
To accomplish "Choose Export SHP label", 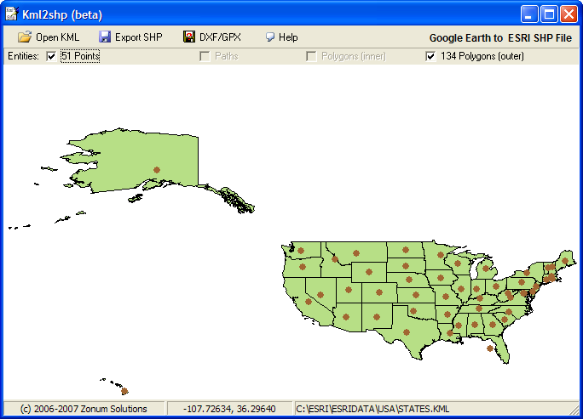I will pyautogui.click(x=139, y=37).
